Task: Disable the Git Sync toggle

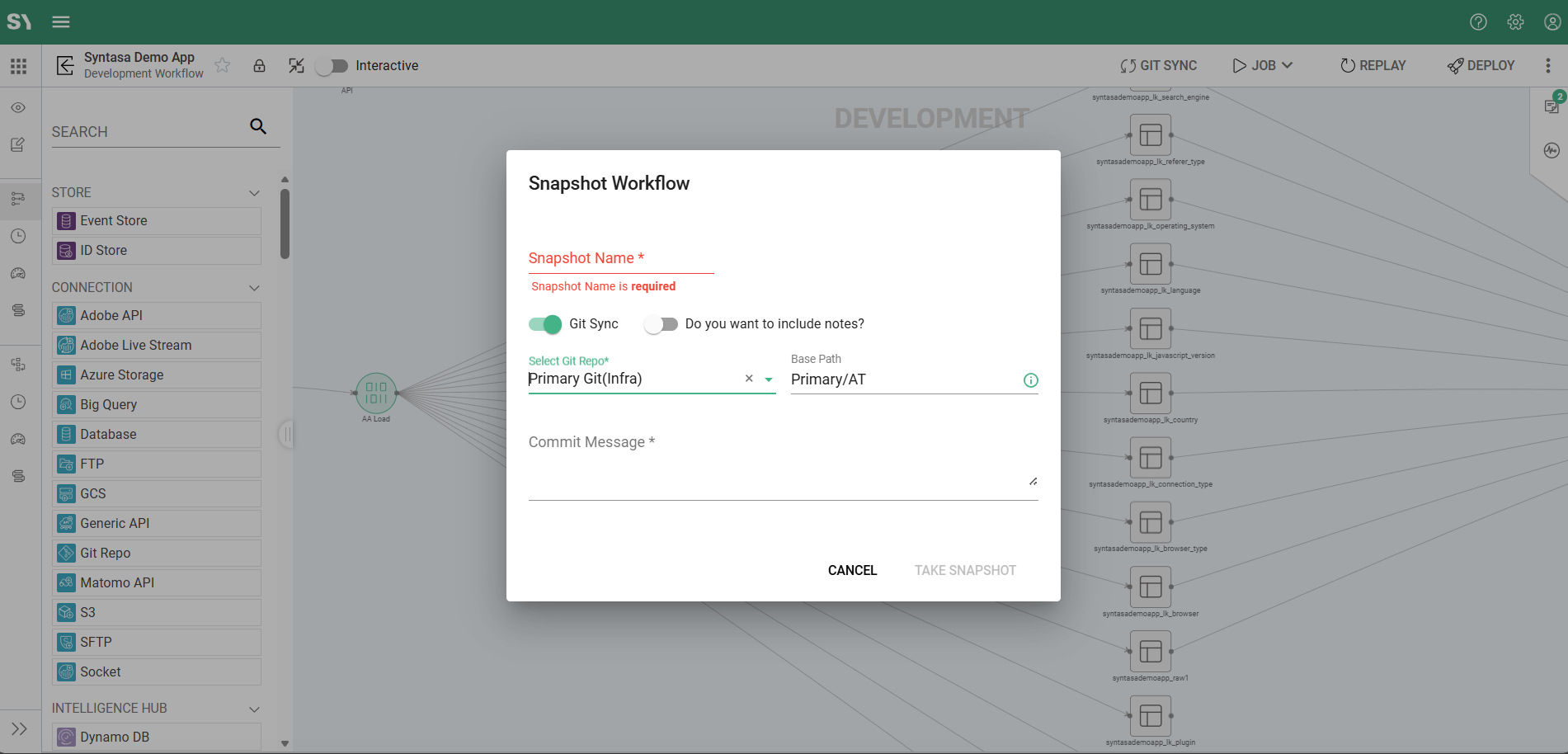Action: click(545, 324)
